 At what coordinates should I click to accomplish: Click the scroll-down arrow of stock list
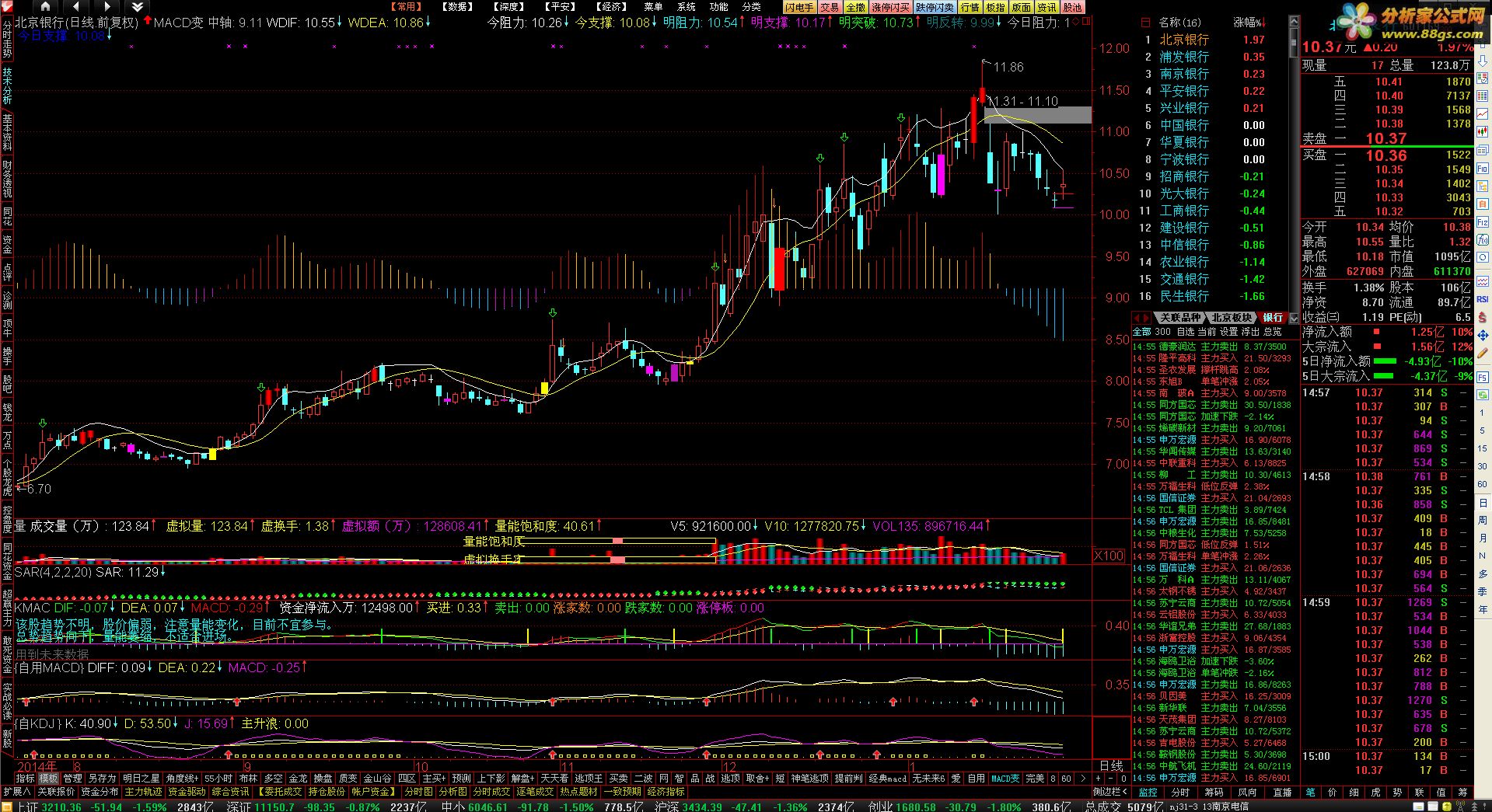[1294, 318]
